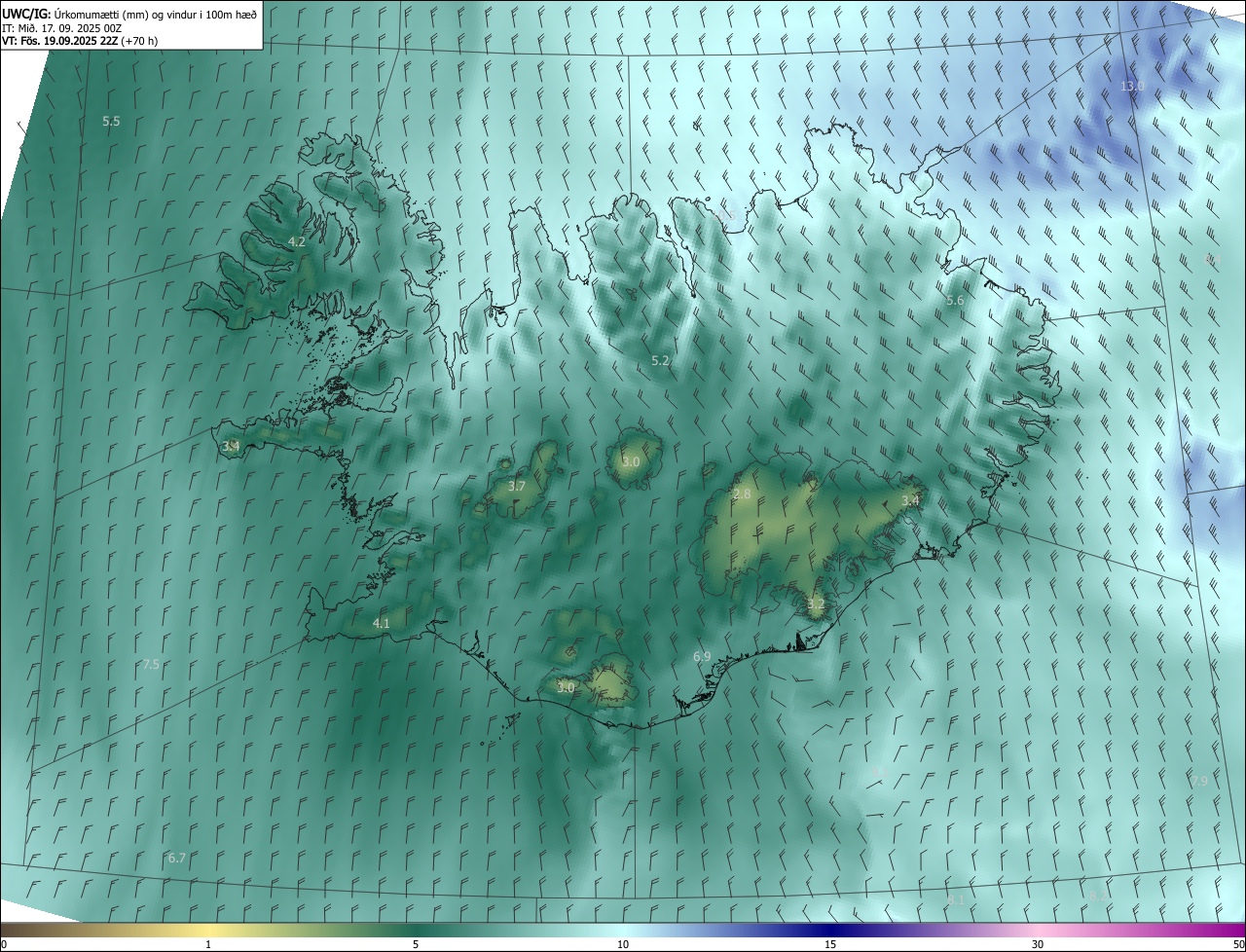Click the faint 8.2 map value

pyautogui.click(x=1097, y=896)
